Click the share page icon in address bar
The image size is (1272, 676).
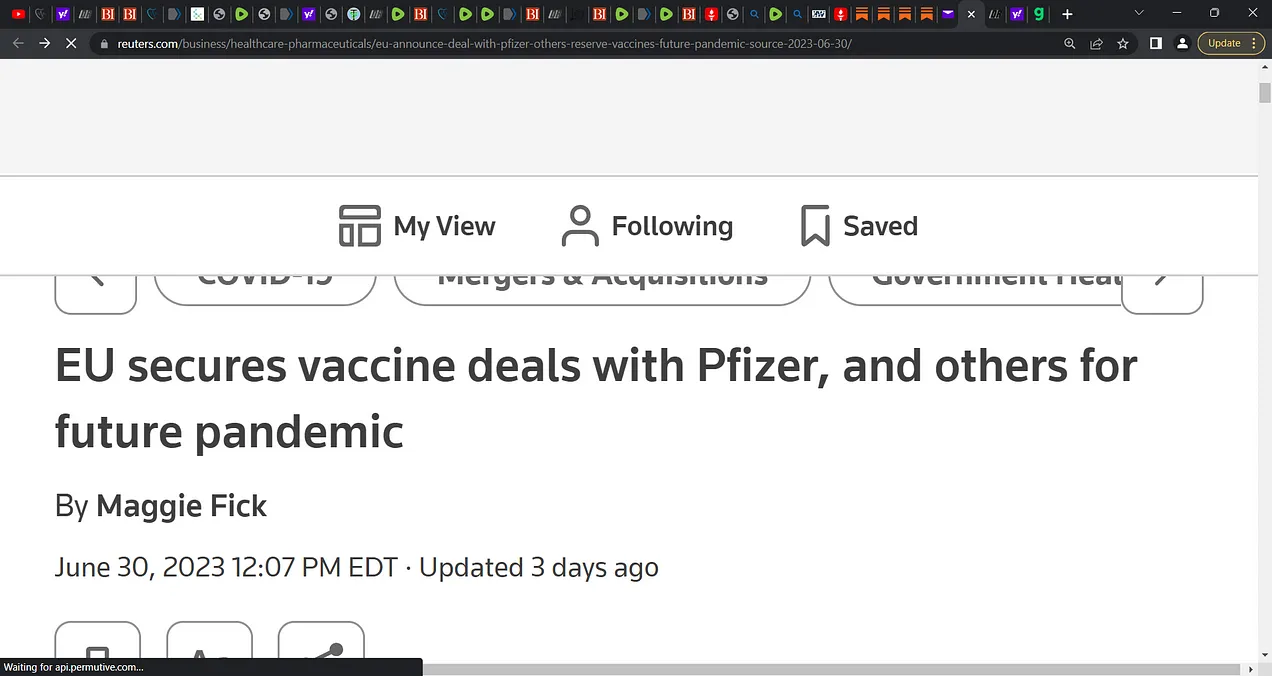pos(1097,44)
